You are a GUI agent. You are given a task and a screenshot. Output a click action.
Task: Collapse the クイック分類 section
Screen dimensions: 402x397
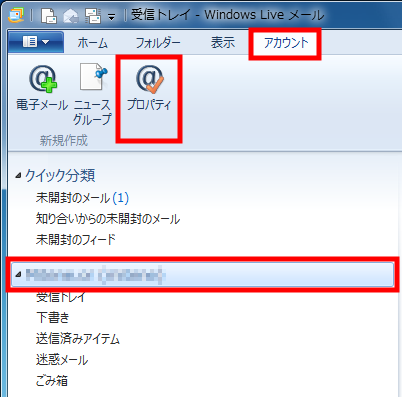click(x=18, y=175)
